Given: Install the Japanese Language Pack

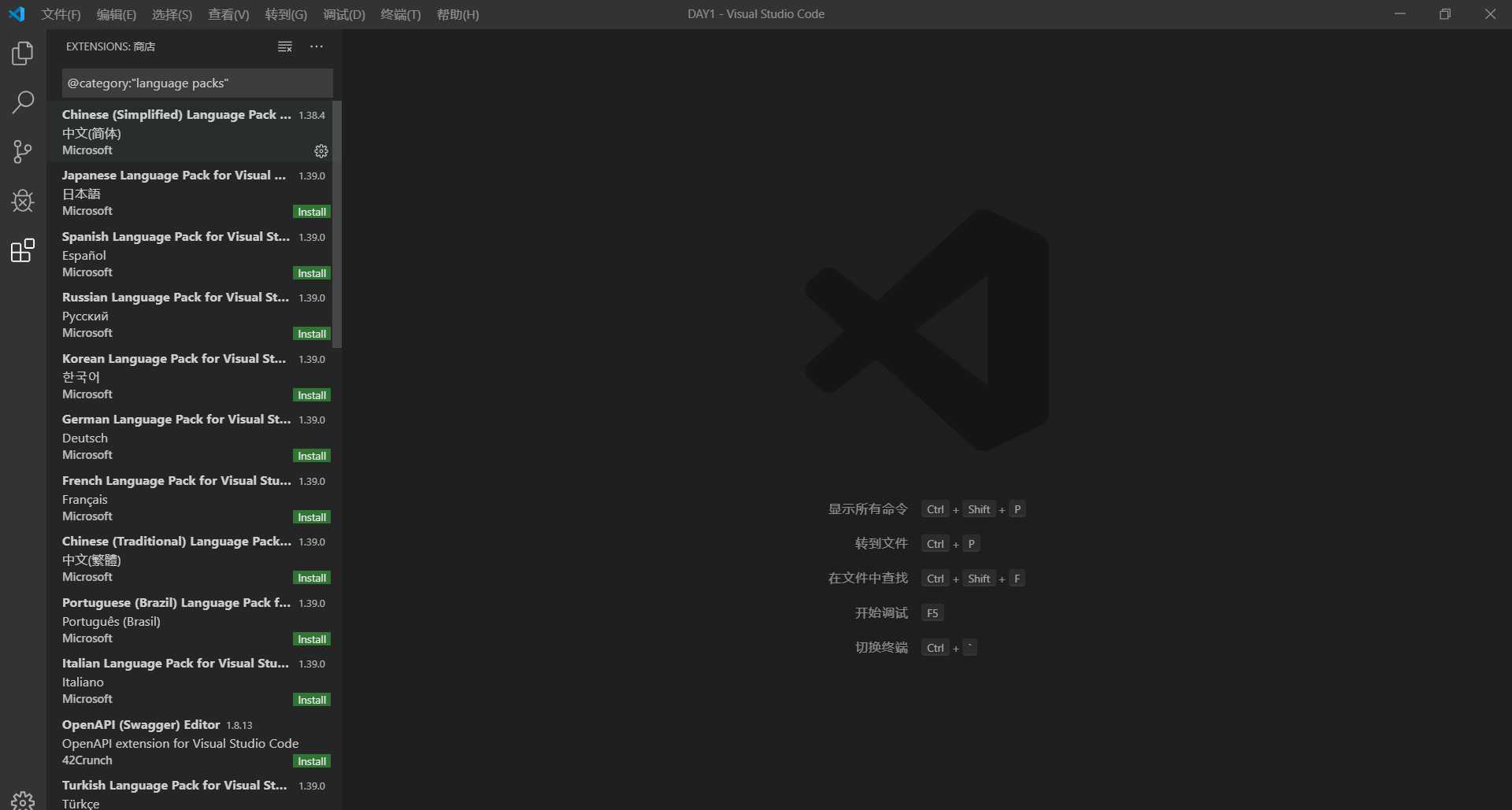Looking at the screenshot, I should [x=312, y=212].
